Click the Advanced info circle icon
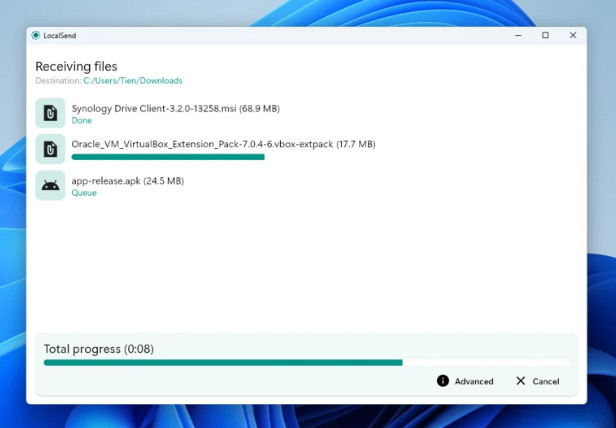Screen dimensions: 616x428 coord(443,381)
